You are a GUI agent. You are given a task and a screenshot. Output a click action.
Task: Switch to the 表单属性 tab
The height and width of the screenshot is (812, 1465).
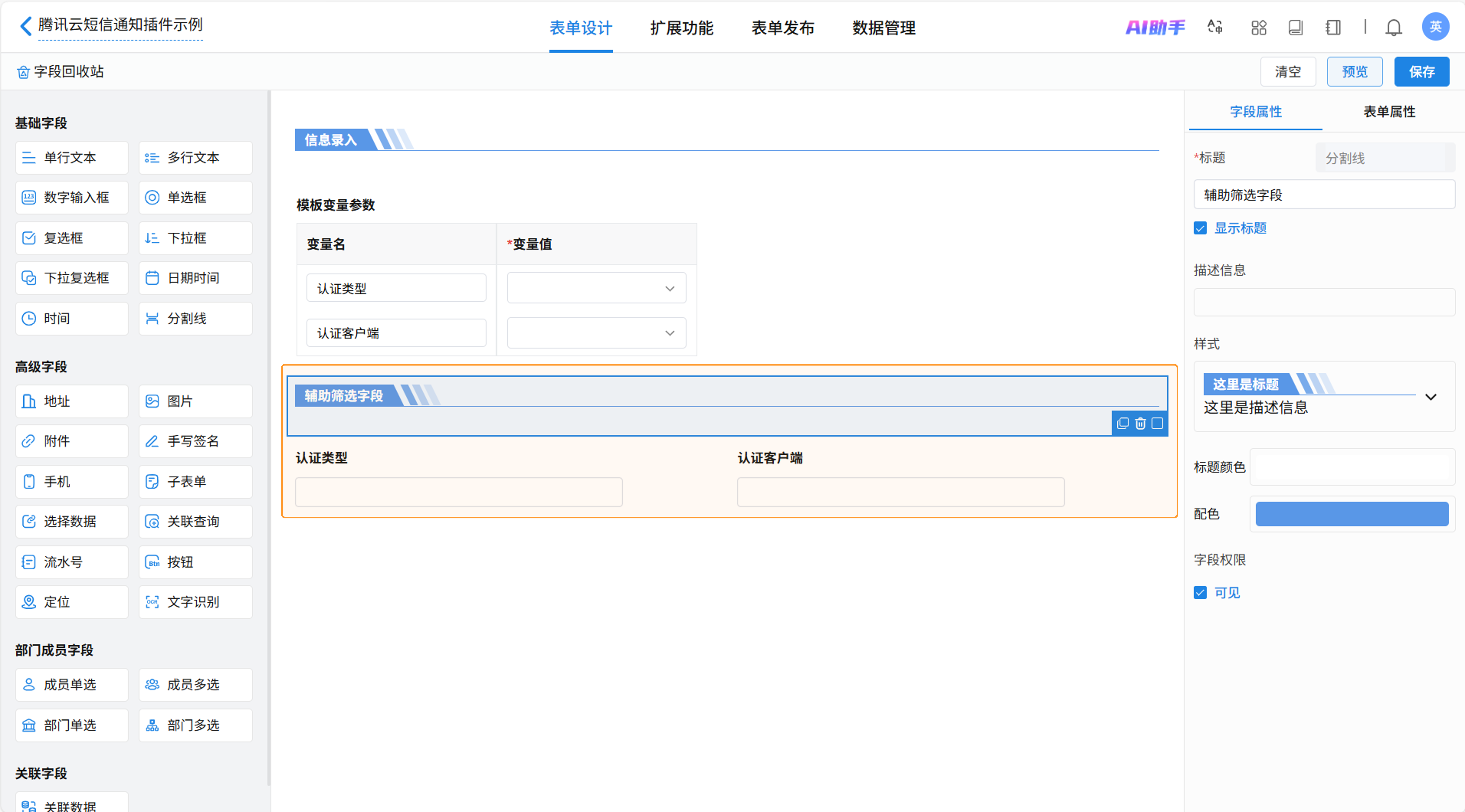coord(1389,112)
